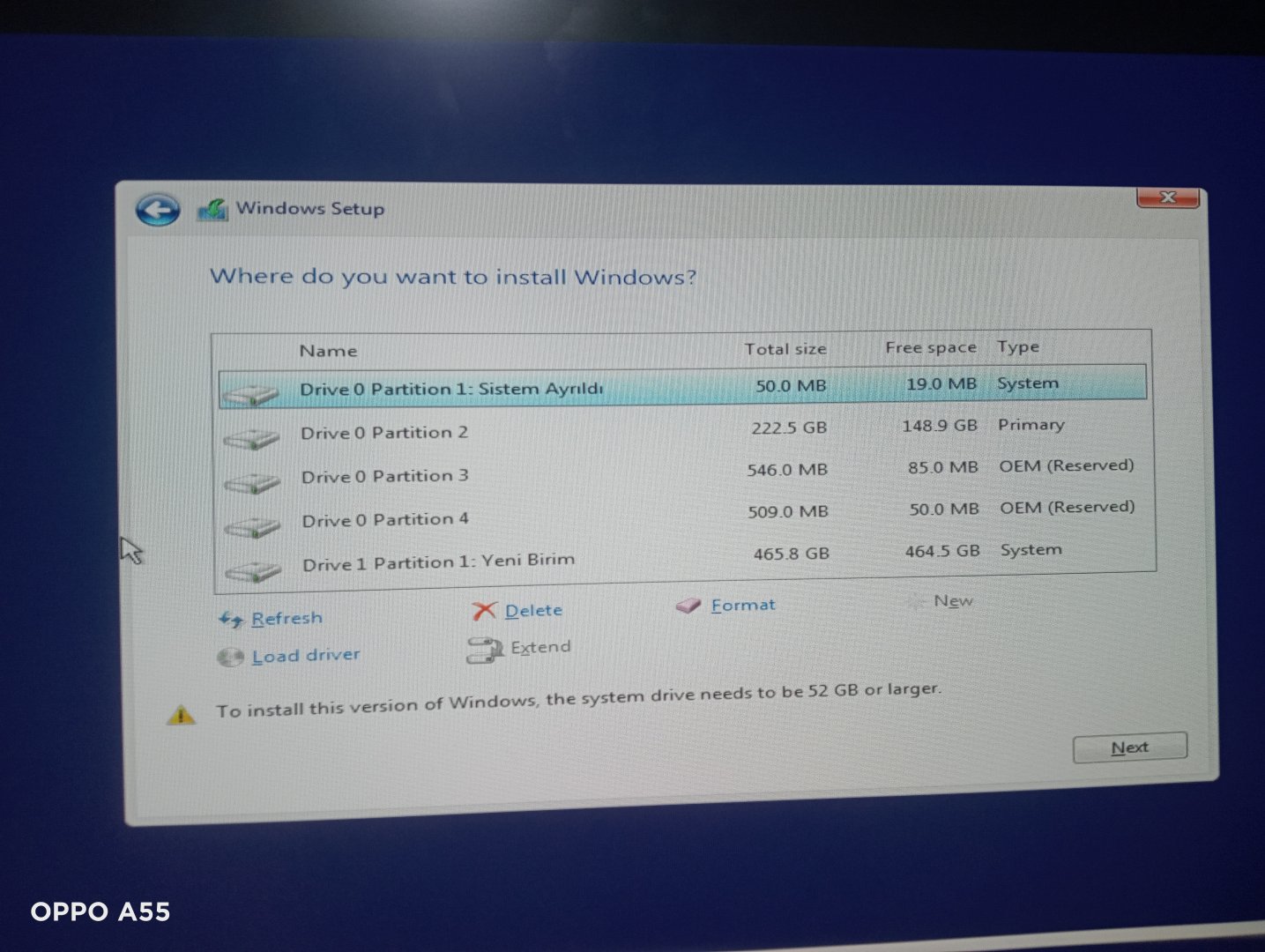Click the Next button
This screenshot has width=1265, height=952.
click(x=1130, y=747)
